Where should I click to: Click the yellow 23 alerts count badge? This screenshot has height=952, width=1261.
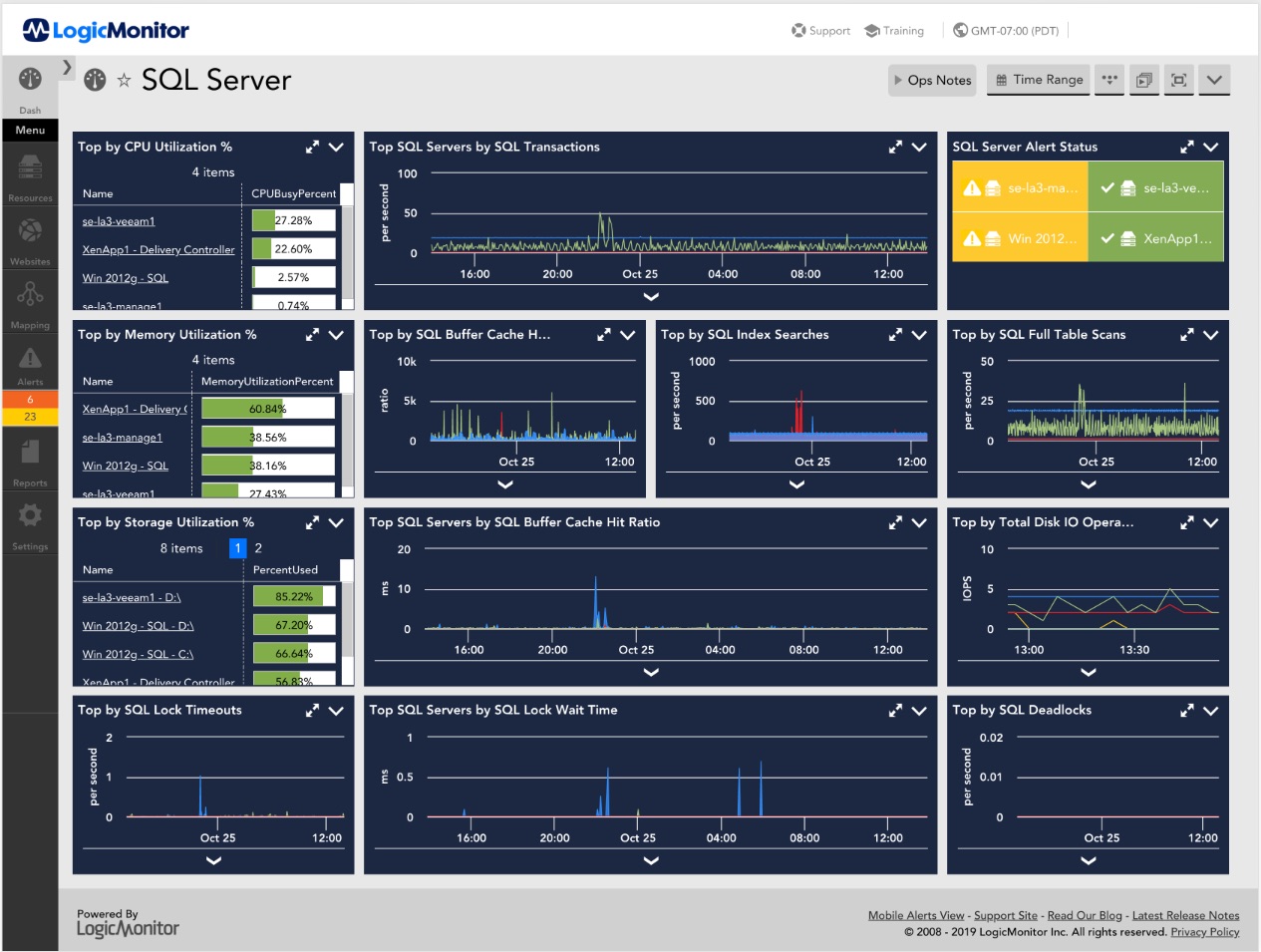tap(30, 417)
